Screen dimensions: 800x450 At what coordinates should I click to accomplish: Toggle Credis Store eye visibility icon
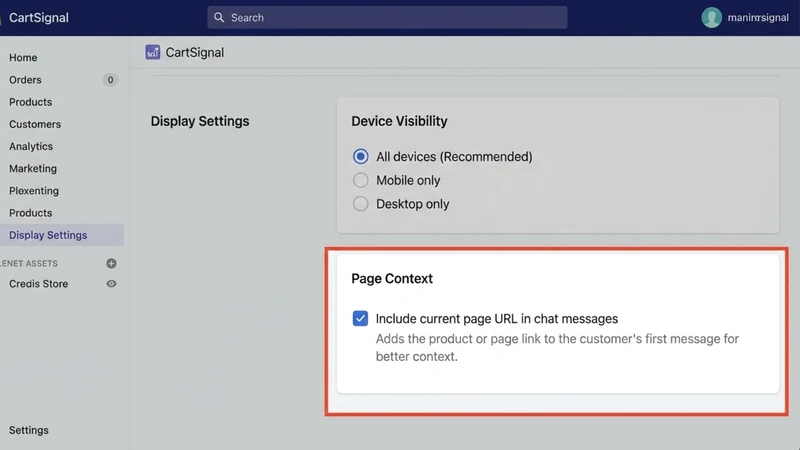(x=111, y=284)
